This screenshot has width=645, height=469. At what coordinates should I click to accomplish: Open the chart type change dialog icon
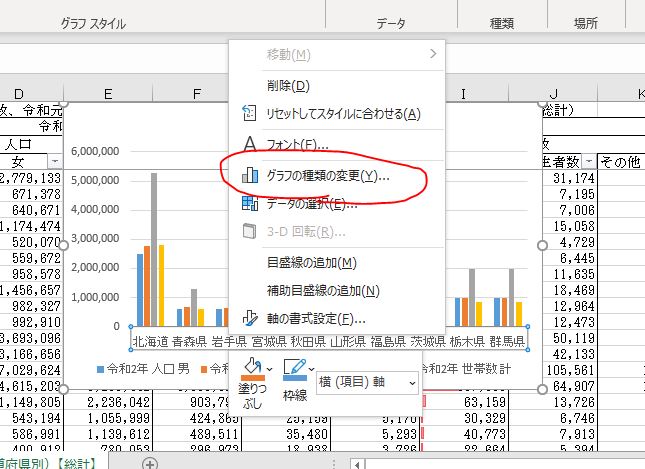(251, 176)
